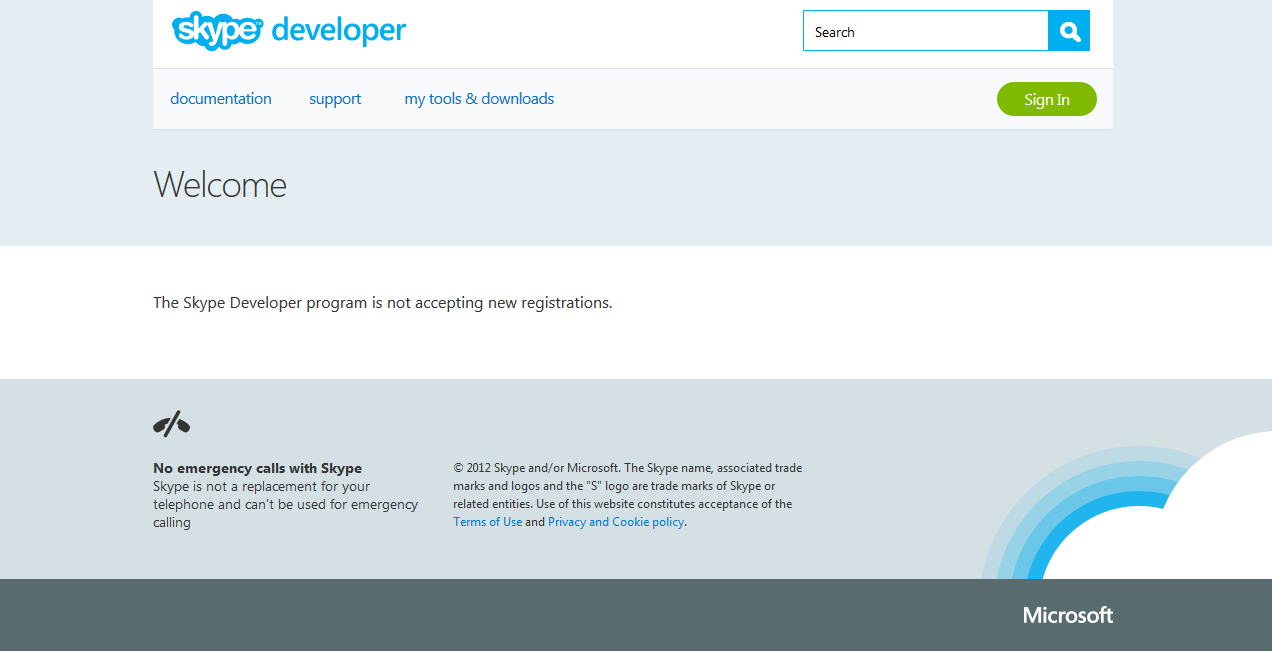Open the support menu item
The height and width of the screenshot is (651, 1272).
335,99
